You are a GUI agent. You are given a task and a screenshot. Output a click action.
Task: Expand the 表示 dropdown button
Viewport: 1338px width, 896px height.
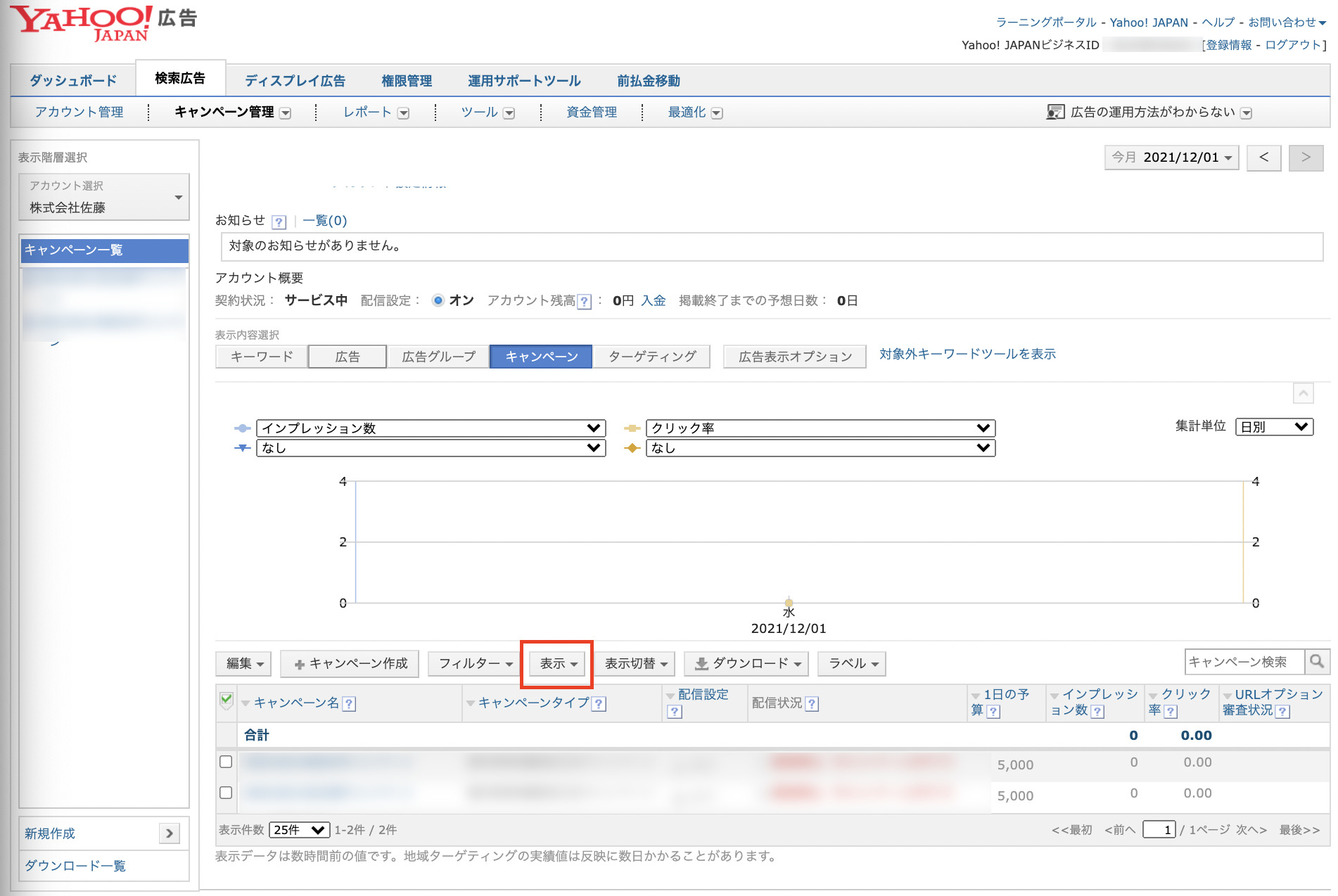tap(558, 663)
